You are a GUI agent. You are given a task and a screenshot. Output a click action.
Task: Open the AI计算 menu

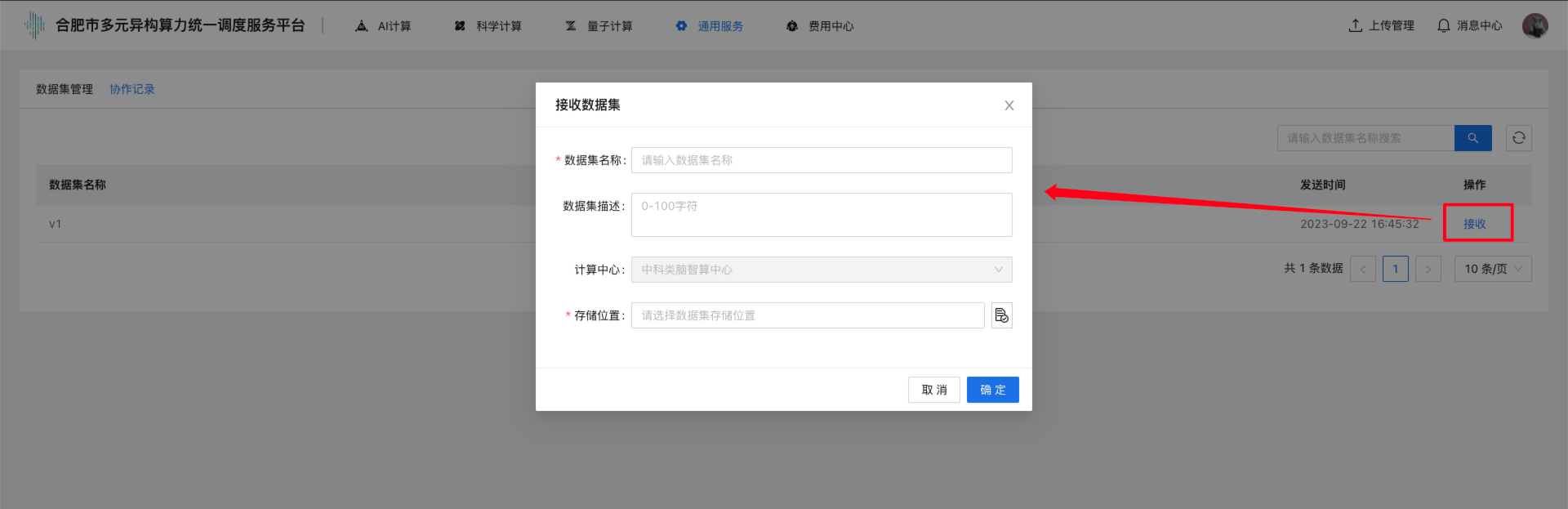click(384, 26)
